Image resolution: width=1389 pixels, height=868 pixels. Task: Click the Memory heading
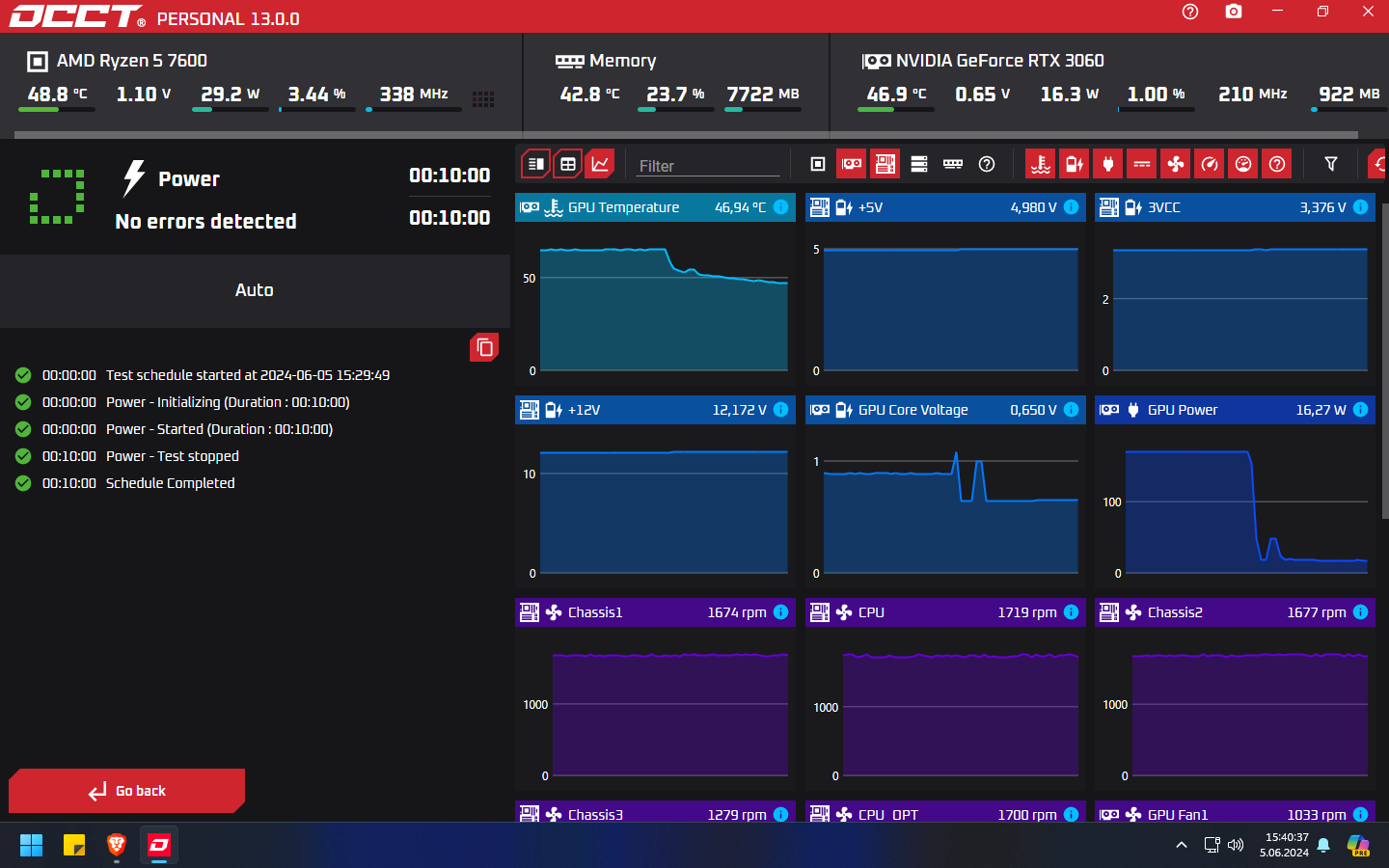[622, 61]
